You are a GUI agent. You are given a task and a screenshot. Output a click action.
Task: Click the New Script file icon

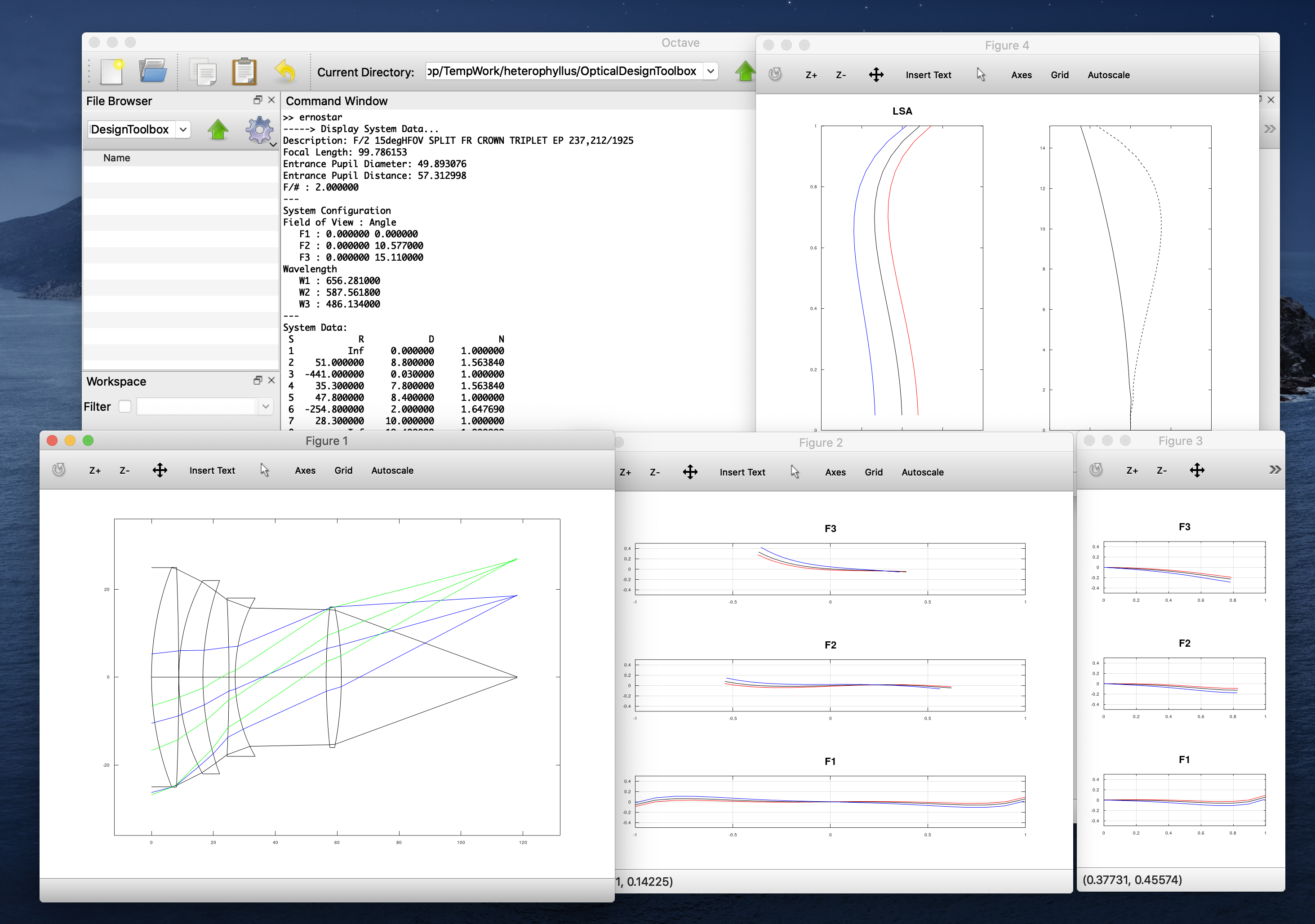(112, 72)
